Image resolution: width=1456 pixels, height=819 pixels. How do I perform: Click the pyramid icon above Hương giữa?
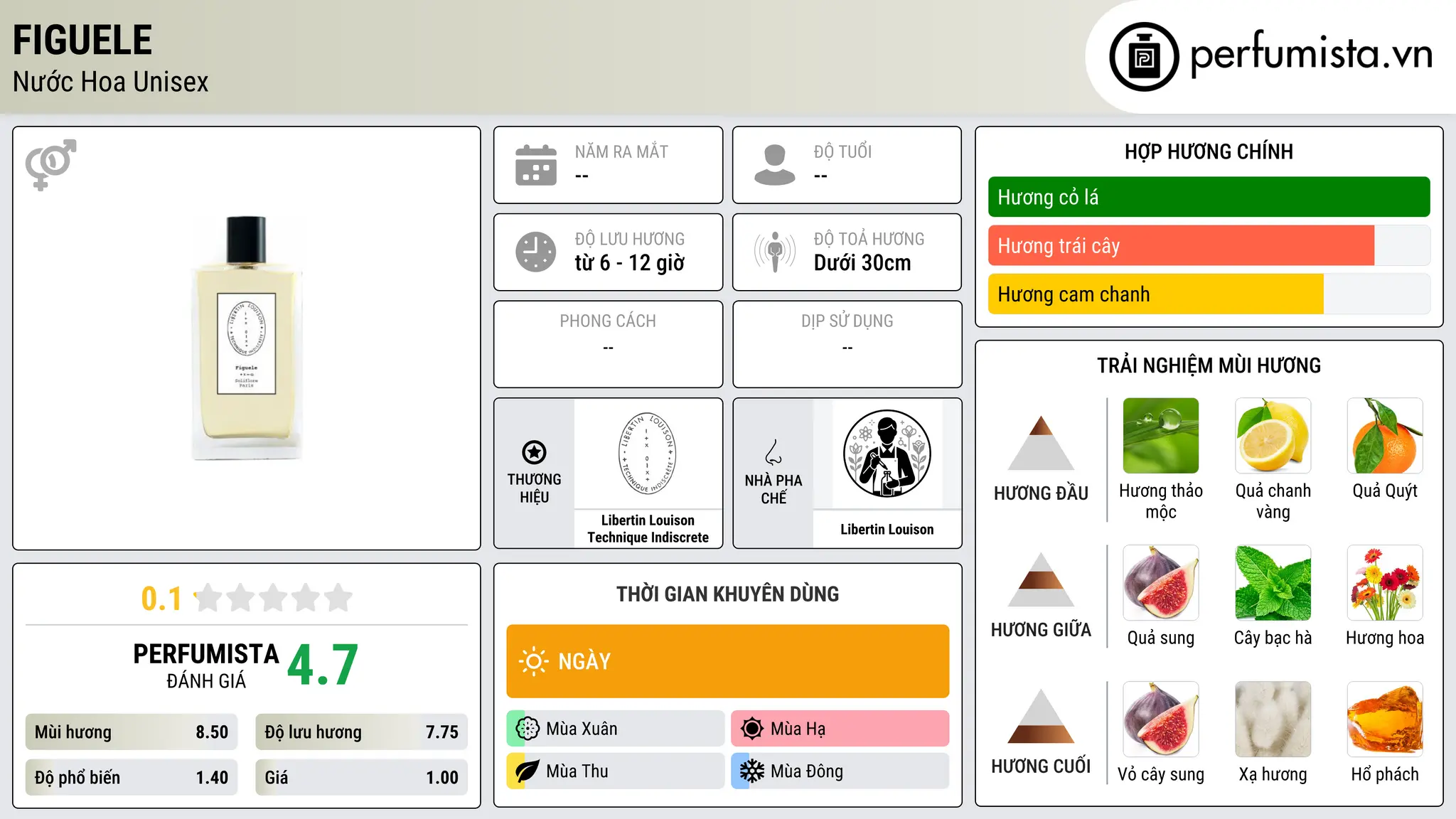[x=1041, y=579]
